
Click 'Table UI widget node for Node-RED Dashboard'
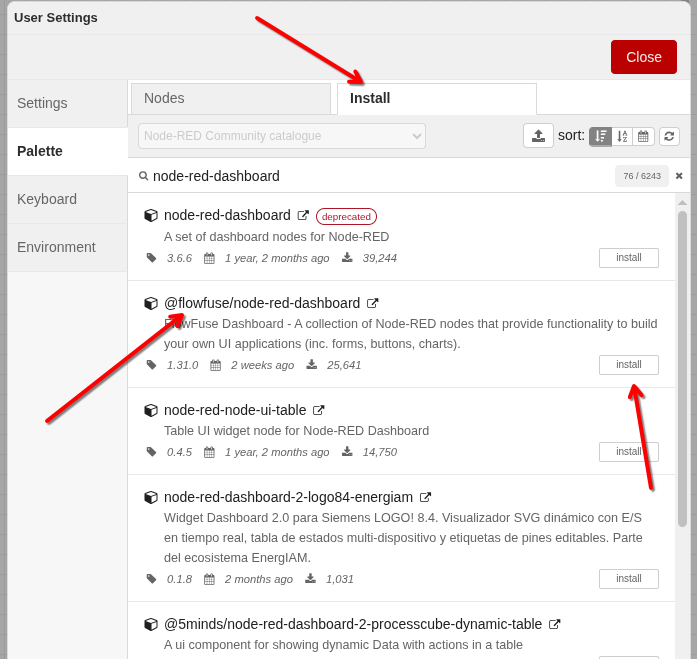pyautogui.click(x=296, y=431)
